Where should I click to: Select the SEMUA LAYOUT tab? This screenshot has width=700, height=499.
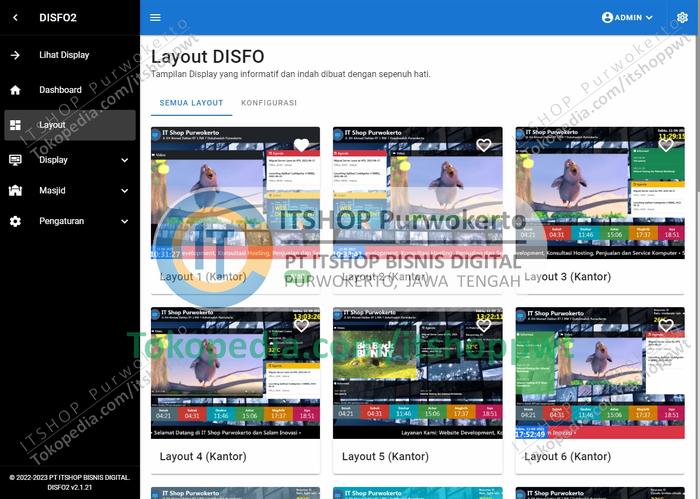(191, 103)
